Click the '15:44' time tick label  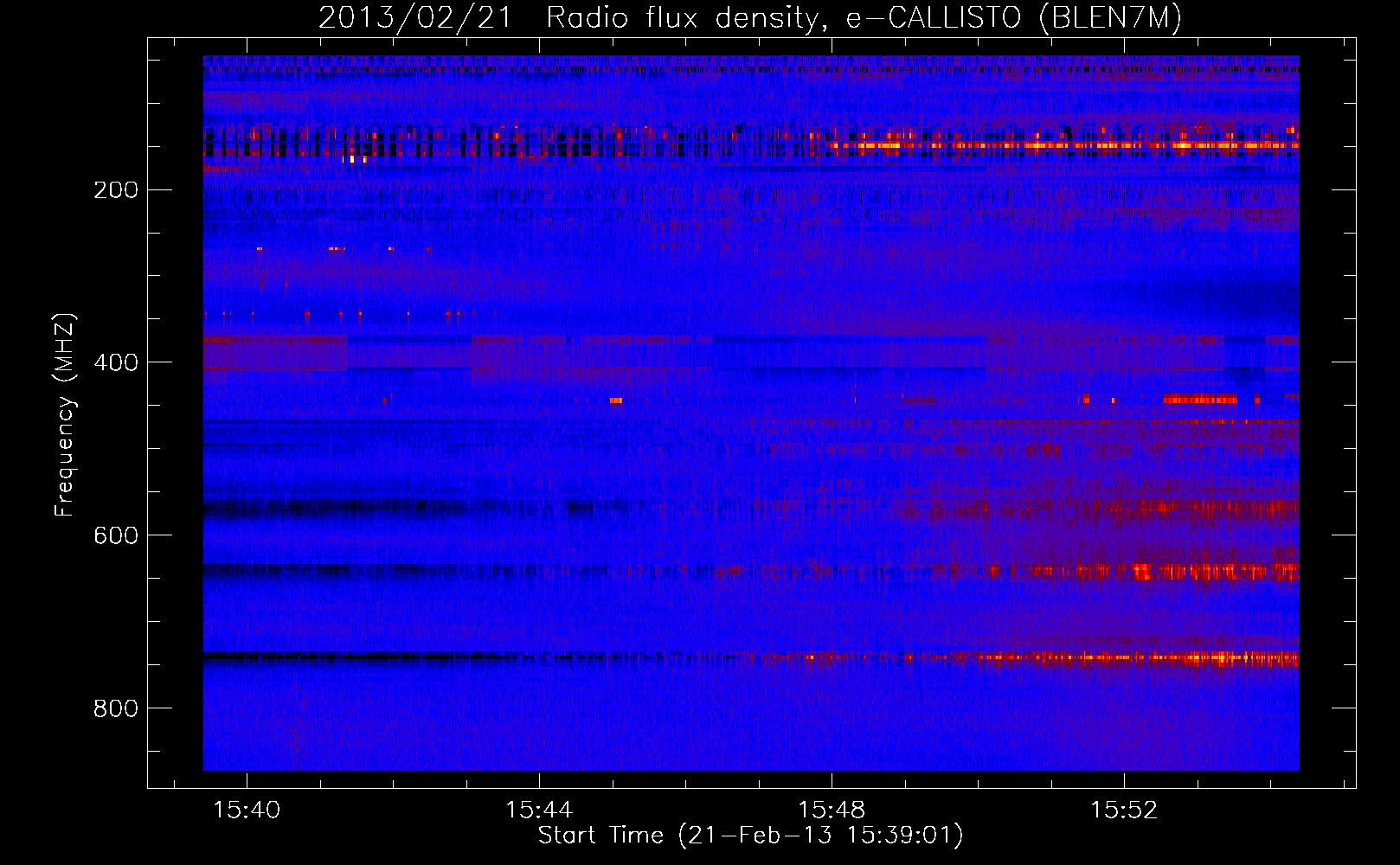coord(539,811)
